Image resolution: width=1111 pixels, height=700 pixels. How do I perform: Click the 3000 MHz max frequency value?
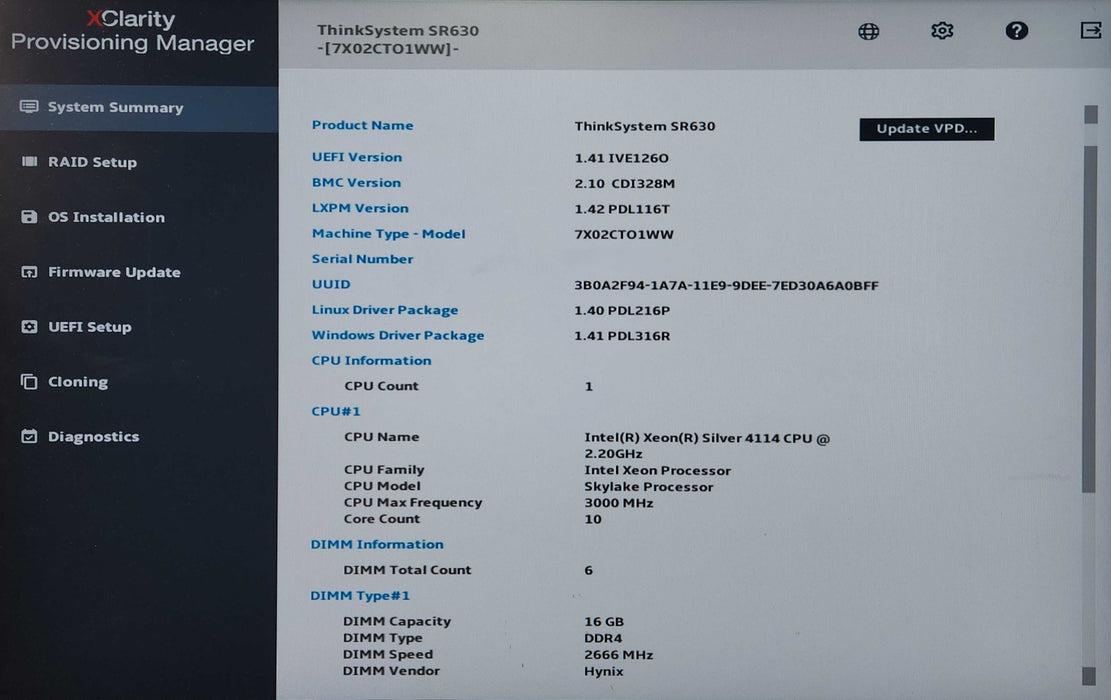pyautogui.click(x=619, y=503)
